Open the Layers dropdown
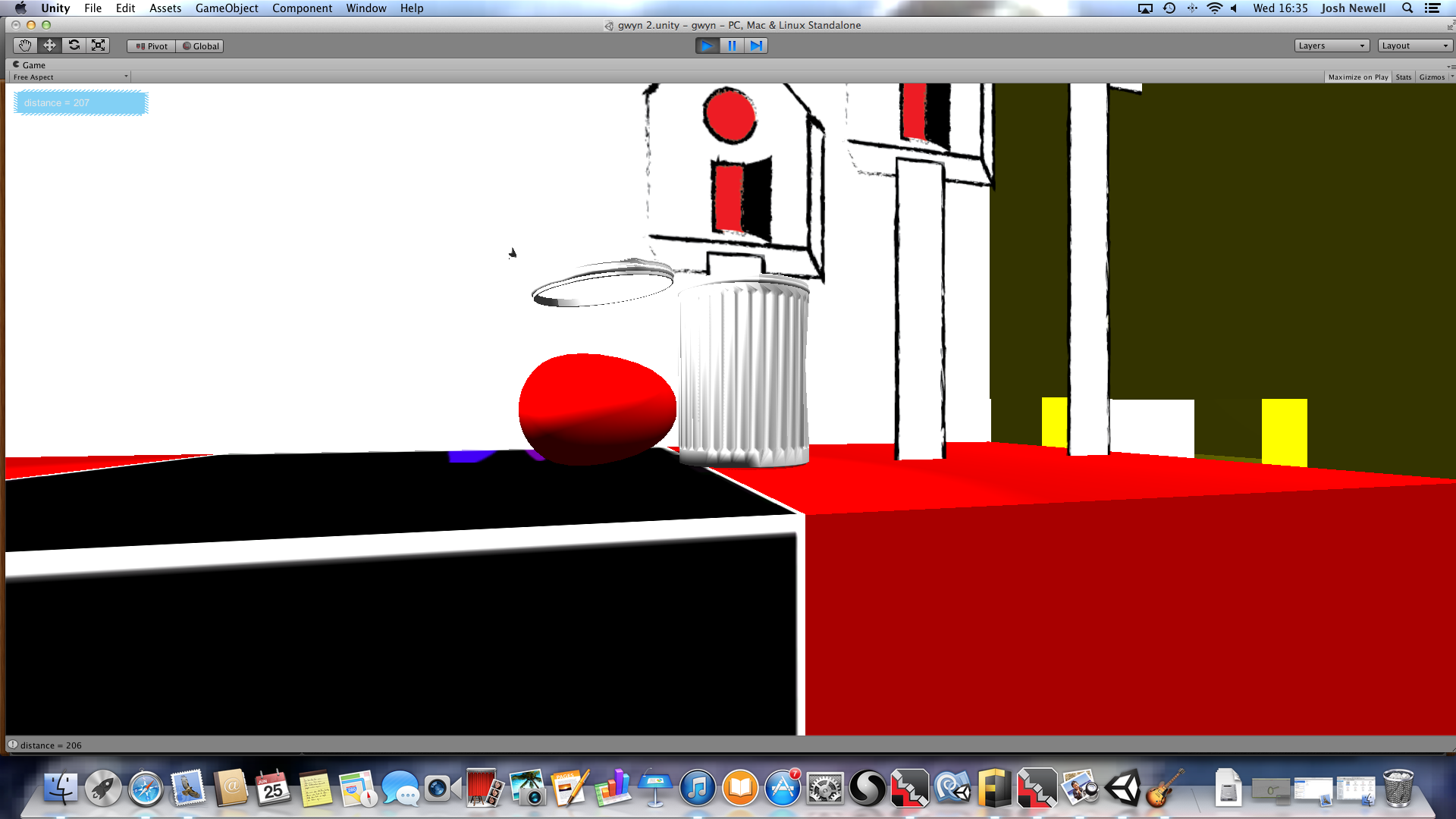This screenshot has width=1456, height=819. pos(1331,45)
